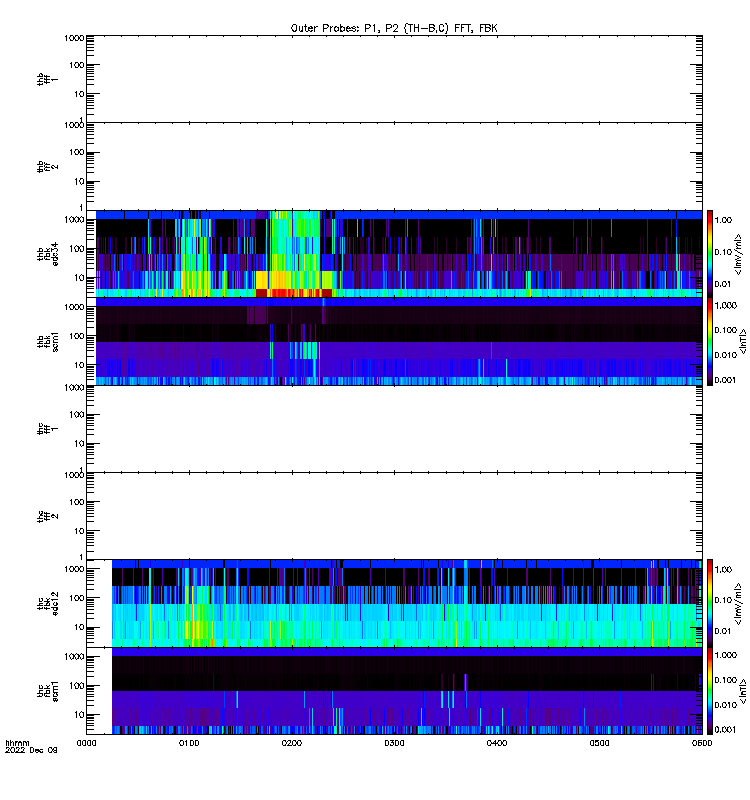Click the 10 tick label on the thc fff 1 axis
The image size is (750, 800).
point(79,444)
